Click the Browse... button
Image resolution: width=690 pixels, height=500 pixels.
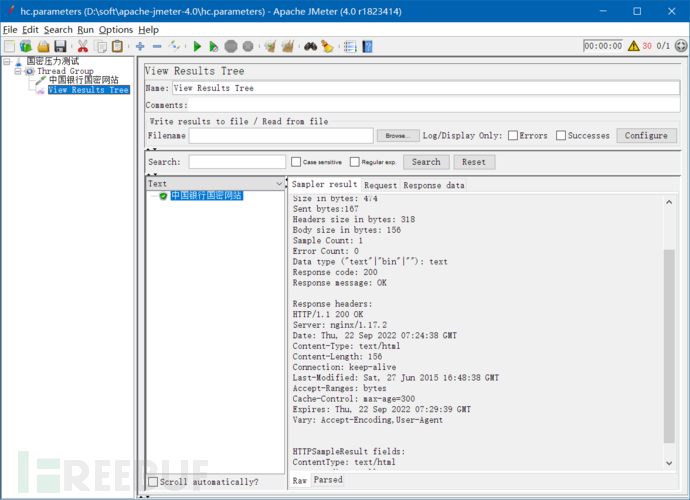pyautogui.click(x=397, y=136)
